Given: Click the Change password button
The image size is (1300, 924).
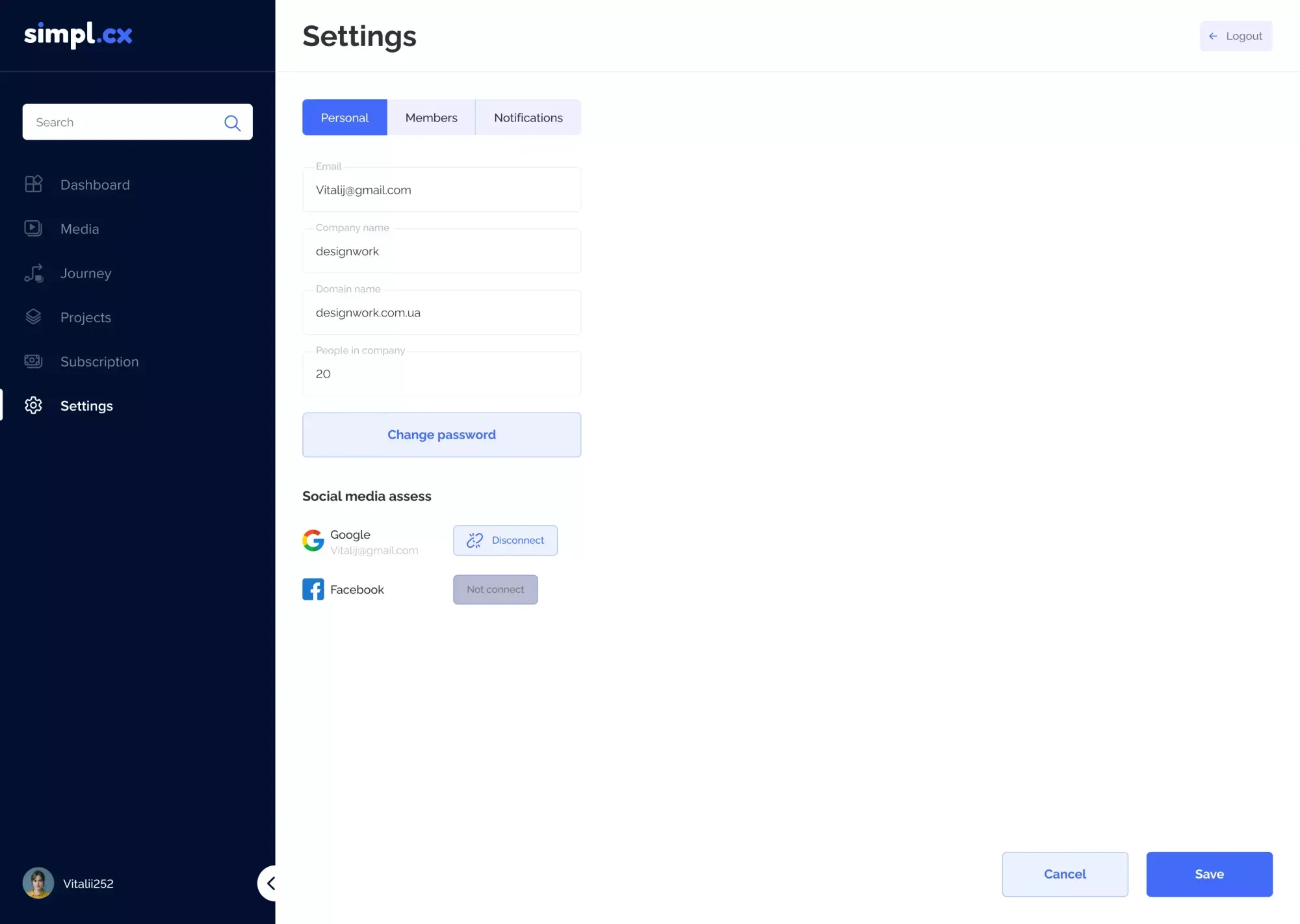Looking at the screenshot, I should [441, 434].
